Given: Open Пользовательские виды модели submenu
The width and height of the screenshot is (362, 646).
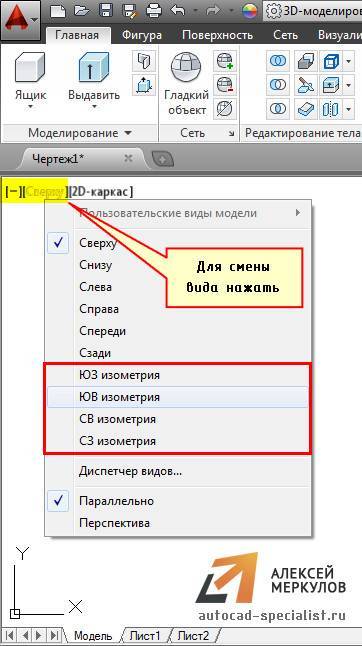Looking at the screenshot, I should point(178,213).
